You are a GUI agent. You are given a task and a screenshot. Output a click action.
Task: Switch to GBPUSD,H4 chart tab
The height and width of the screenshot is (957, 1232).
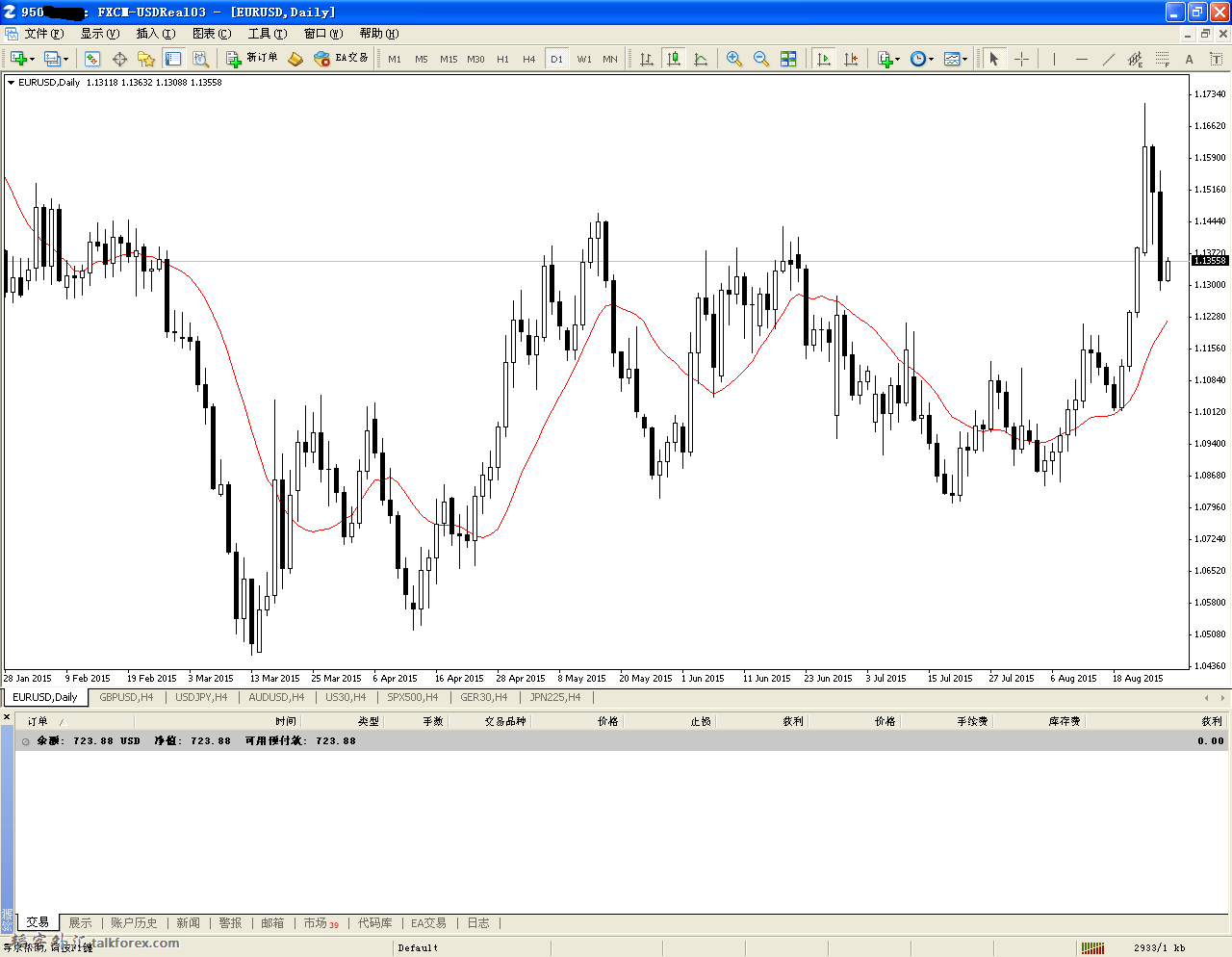click(x=126, y=697)
